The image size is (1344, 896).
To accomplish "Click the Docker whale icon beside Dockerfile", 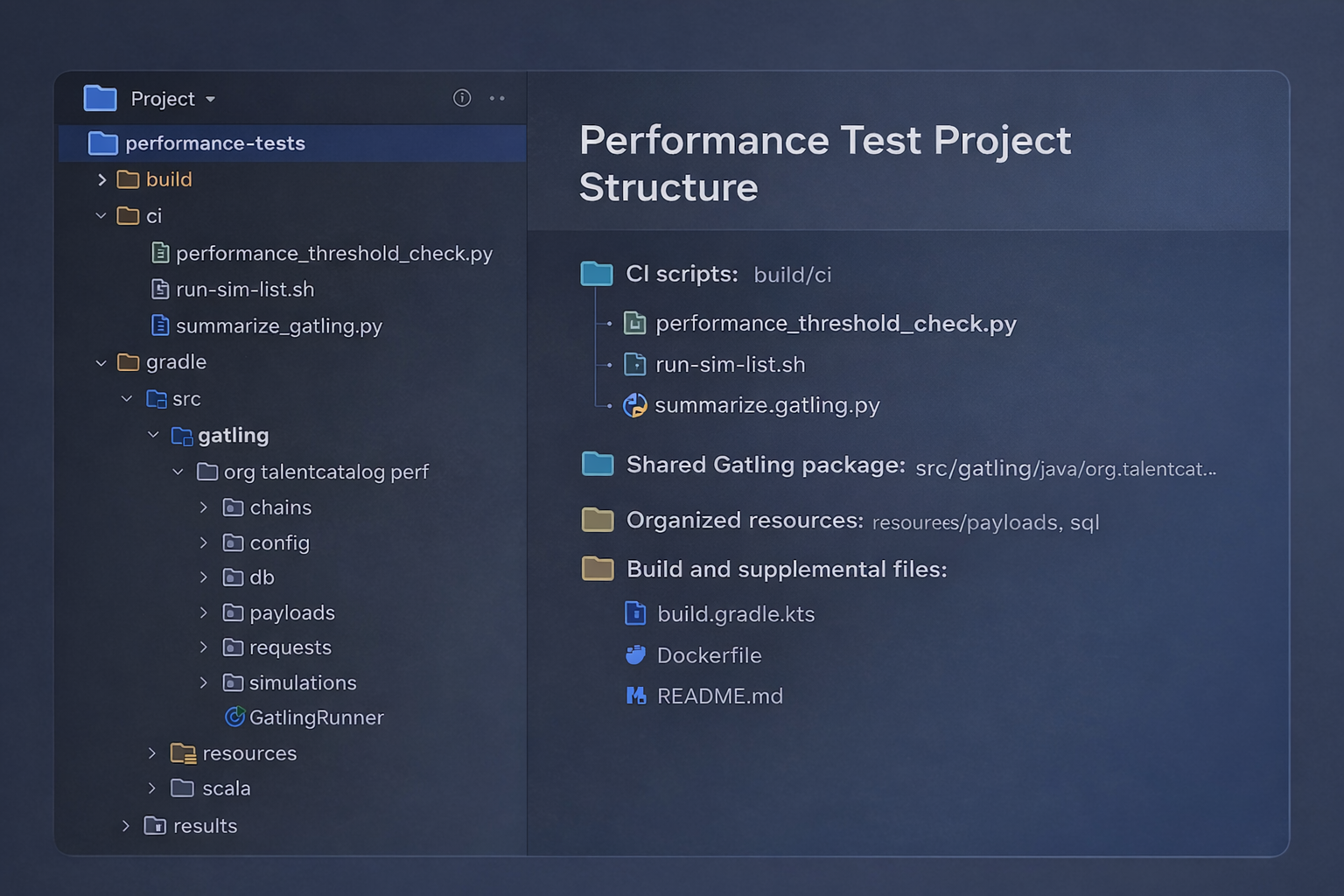I will [634, 654].
